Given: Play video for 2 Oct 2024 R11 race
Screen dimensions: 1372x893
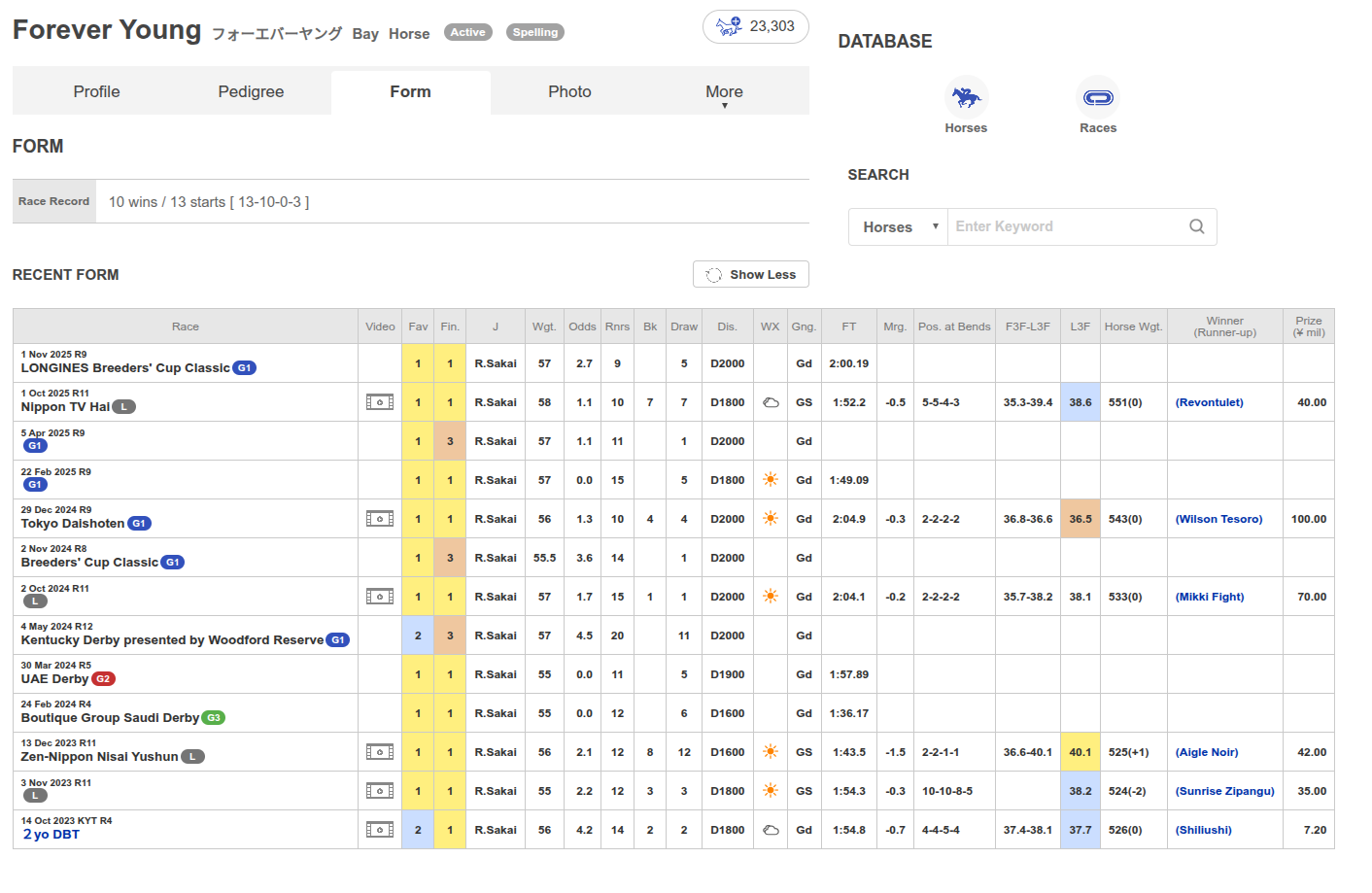Looking at the screenshot, I should pos(380,597).
